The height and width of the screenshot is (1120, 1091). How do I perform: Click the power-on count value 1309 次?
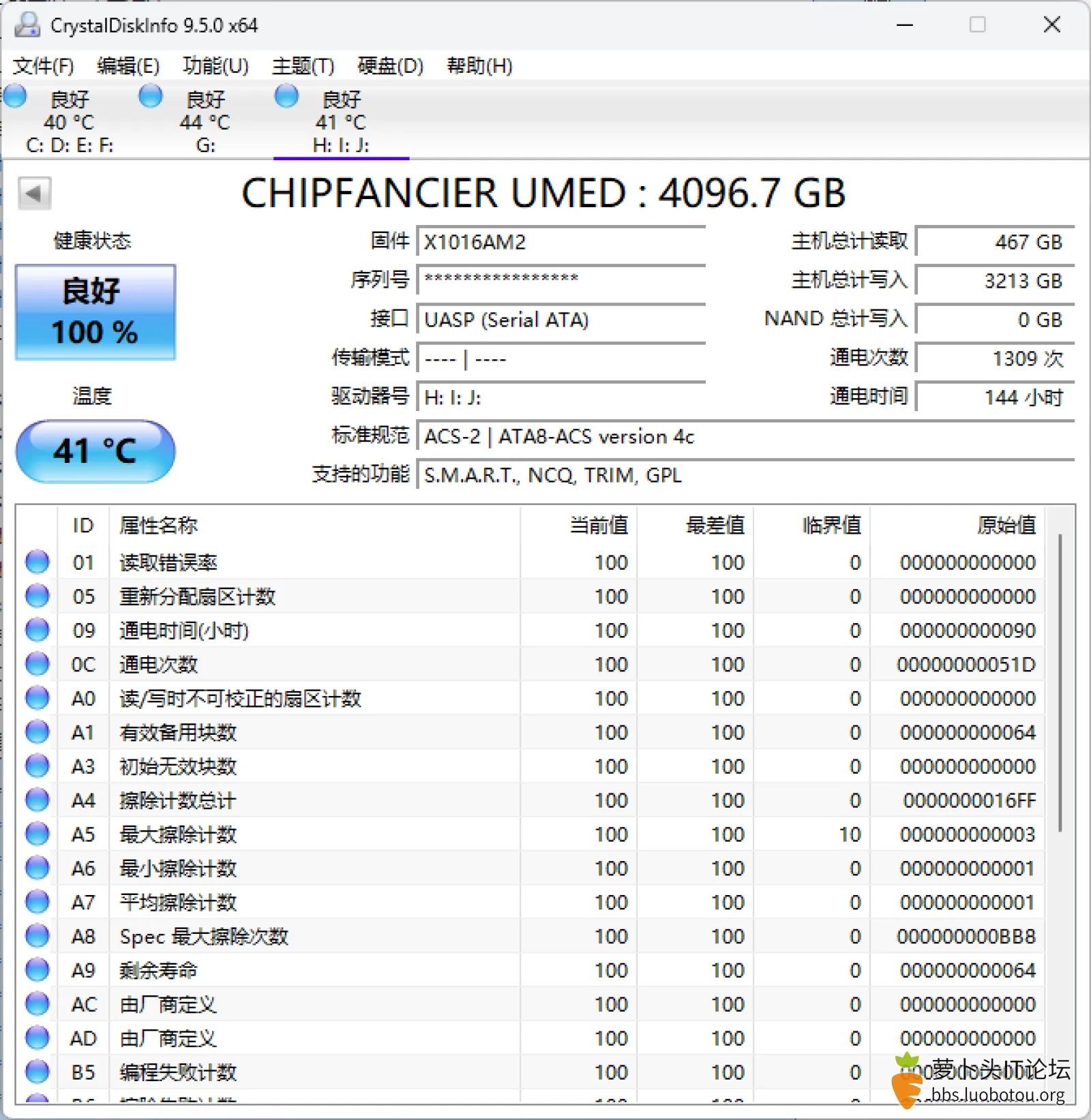[x=996, y=359]
